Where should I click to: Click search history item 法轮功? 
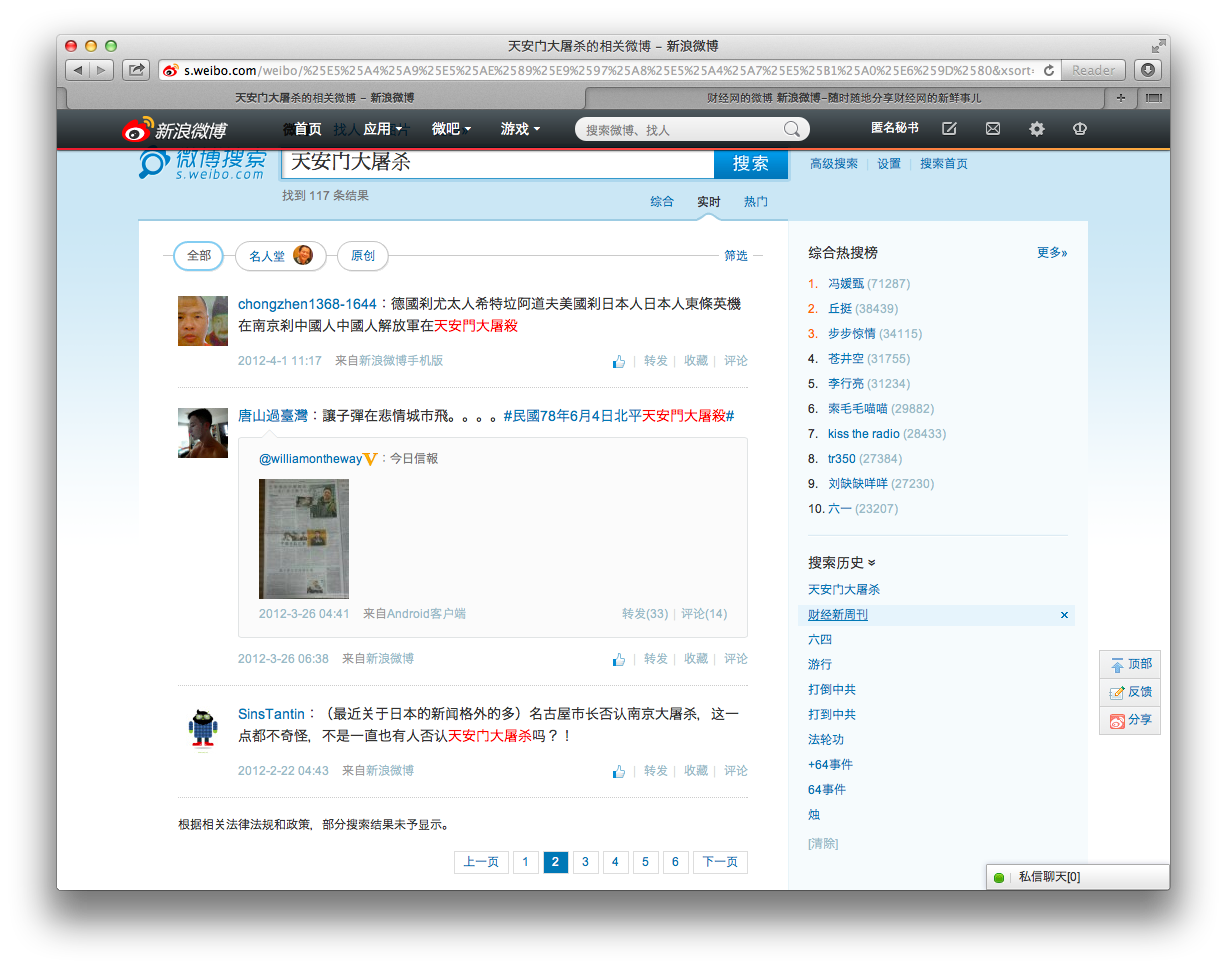pos(826,740)
